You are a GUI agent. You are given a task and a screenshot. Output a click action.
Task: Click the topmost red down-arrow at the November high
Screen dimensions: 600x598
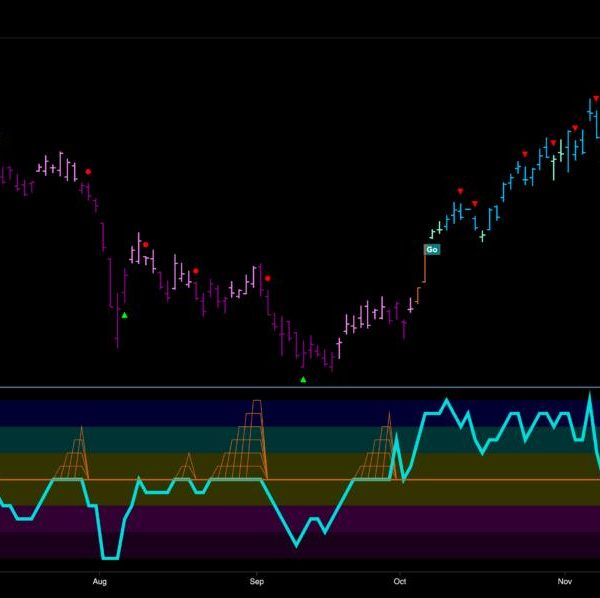click(596, 99)
